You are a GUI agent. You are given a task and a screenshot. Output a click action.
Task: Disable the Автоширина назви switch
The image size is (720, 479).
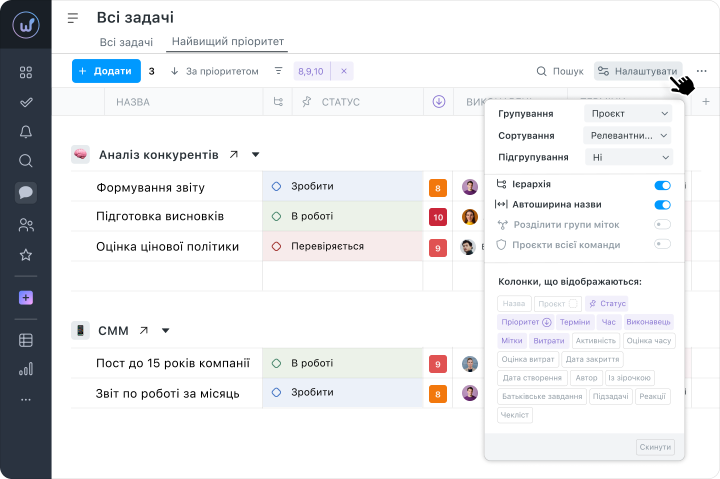pos(662,205)
